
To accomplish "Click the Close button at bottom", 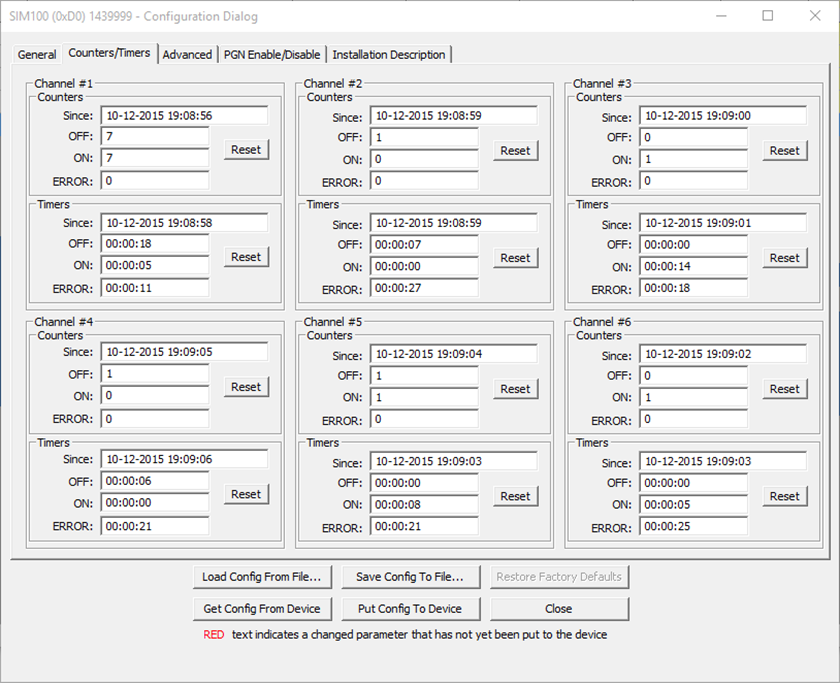I will (x=559, y=609).
